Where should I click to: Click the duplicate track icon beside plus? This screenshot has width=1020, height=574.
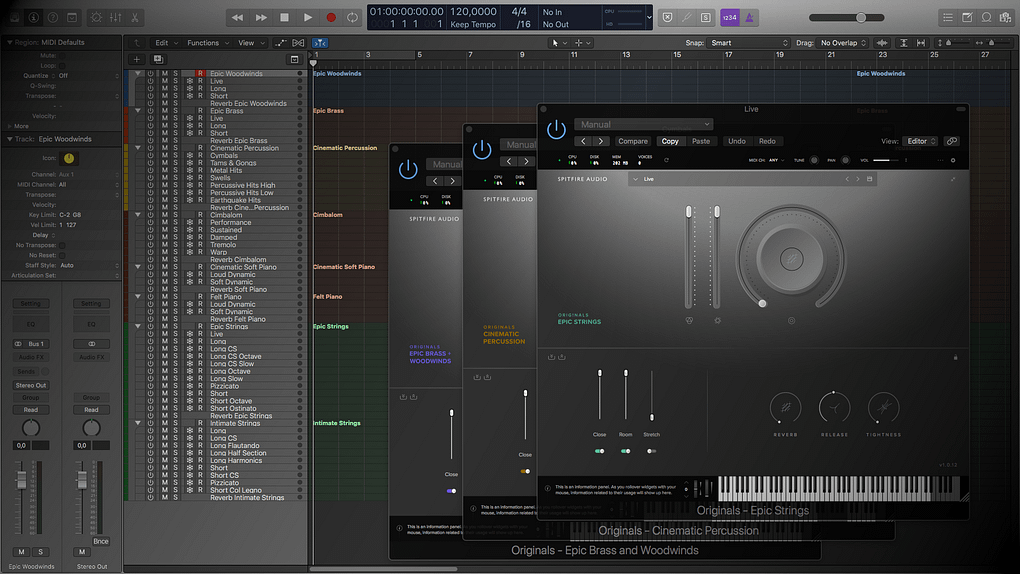157,59
